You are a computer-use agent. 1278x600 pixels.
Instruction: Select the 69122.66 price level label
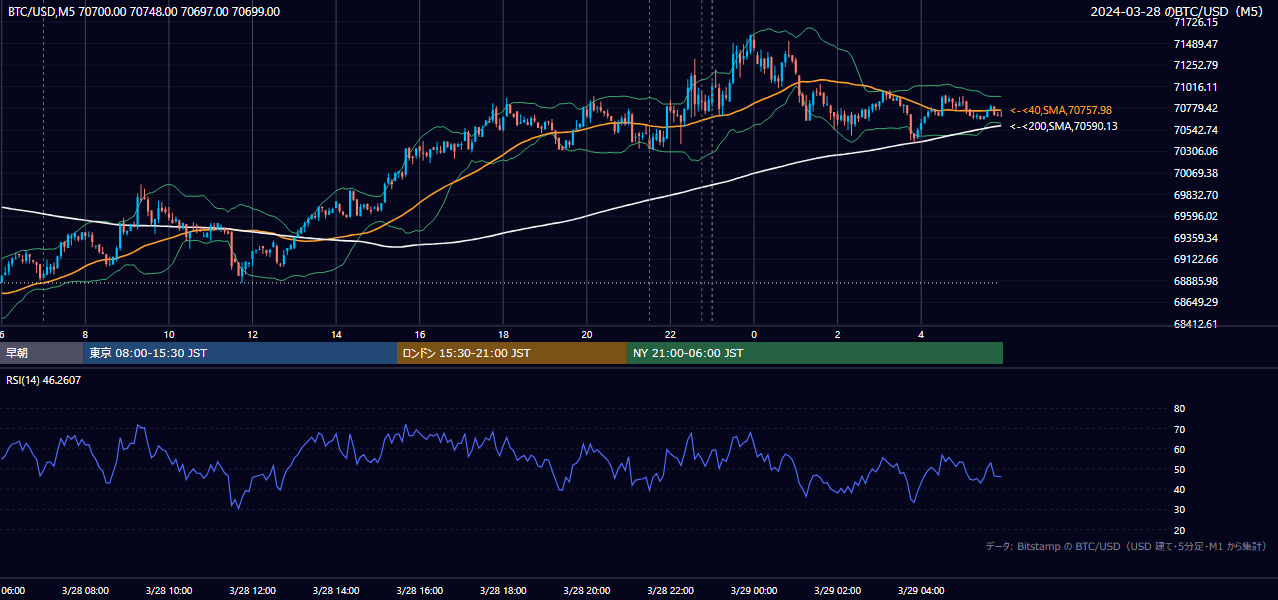point(1195,259)
